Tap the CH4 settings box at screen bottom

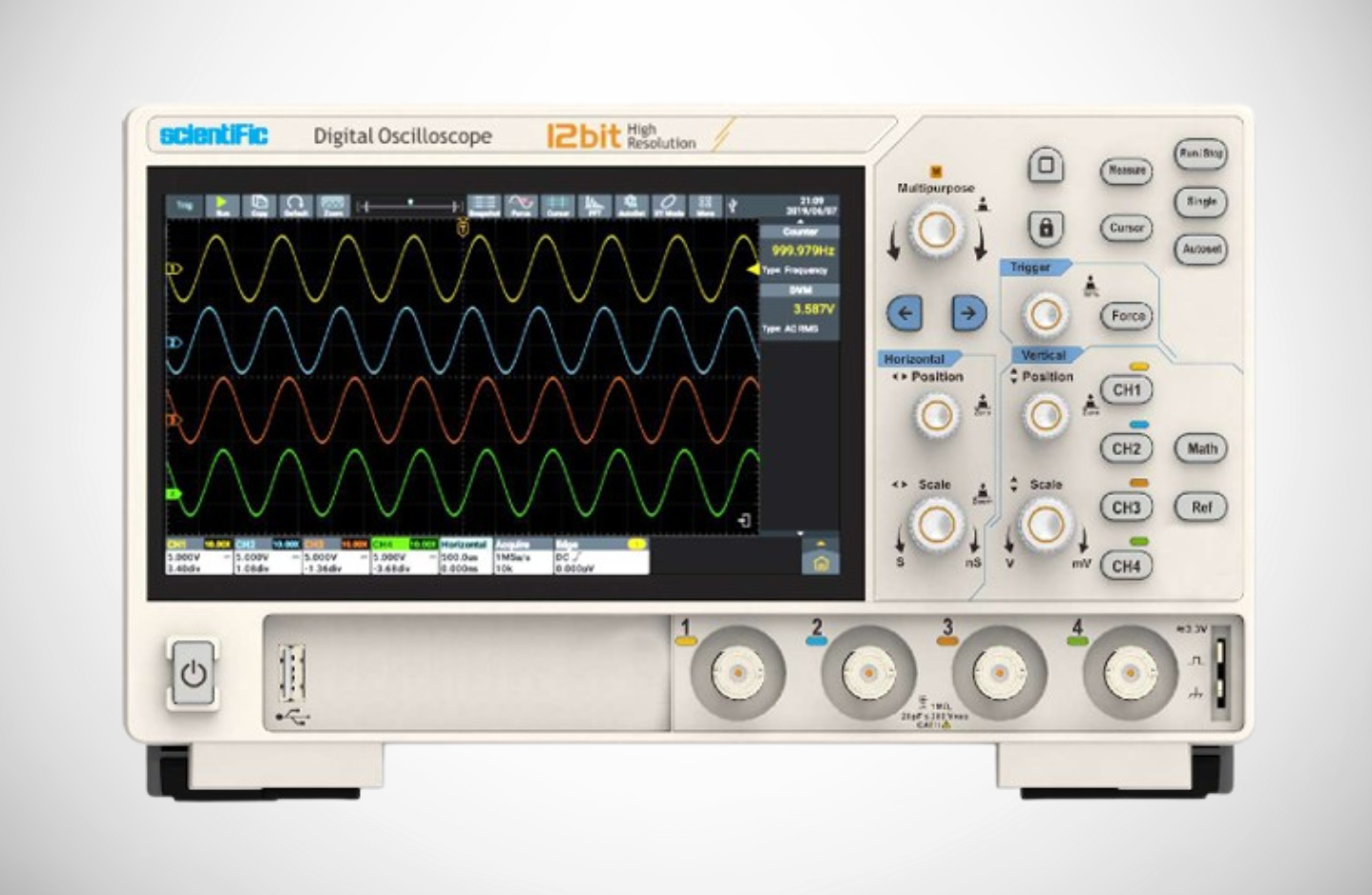[405, 556]
